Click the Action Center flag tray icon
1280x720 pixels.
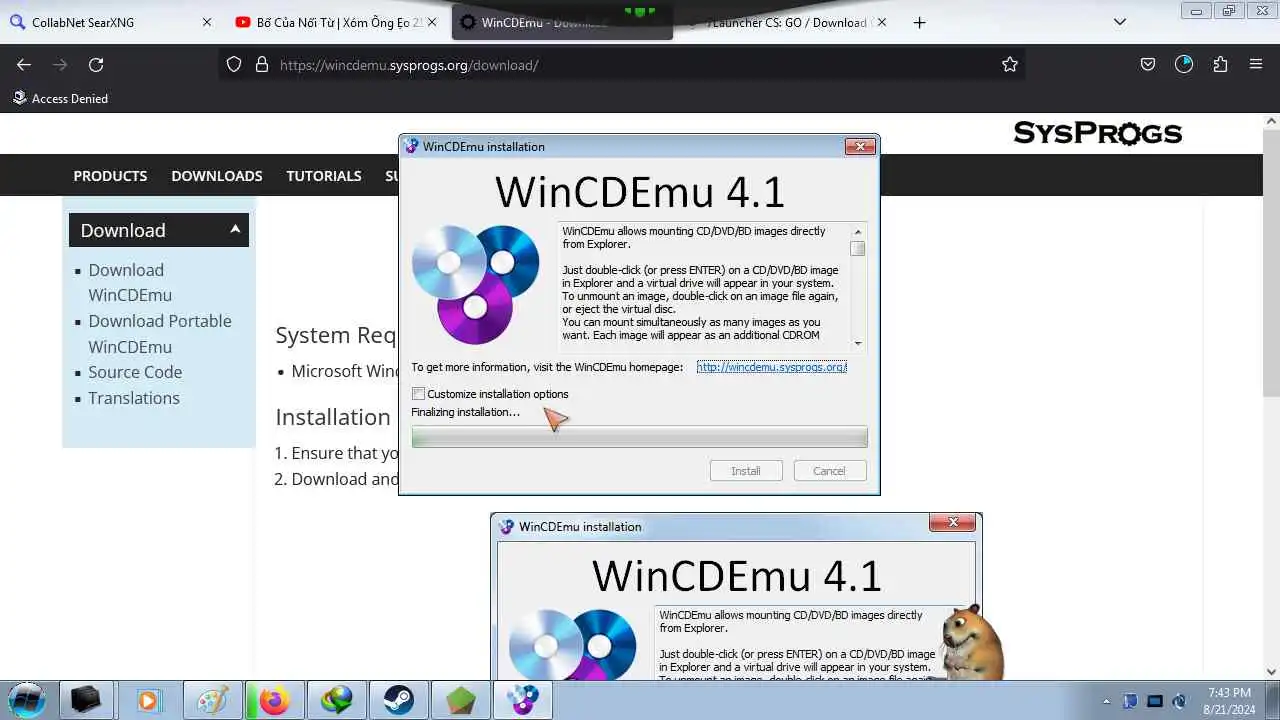coord(1130,701)
